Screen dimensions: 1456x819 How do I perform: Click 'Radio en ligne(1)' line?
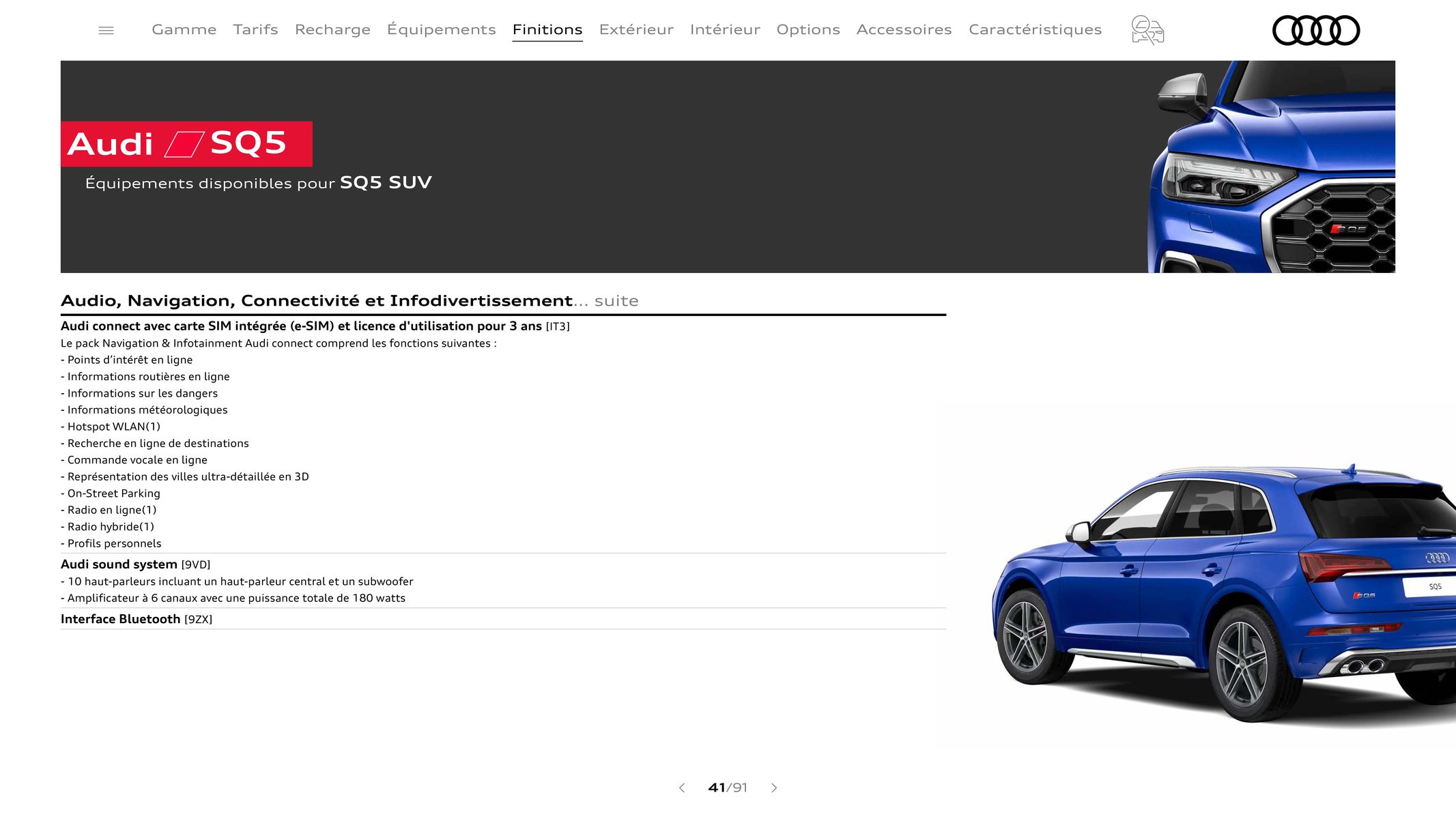point(109,511)
